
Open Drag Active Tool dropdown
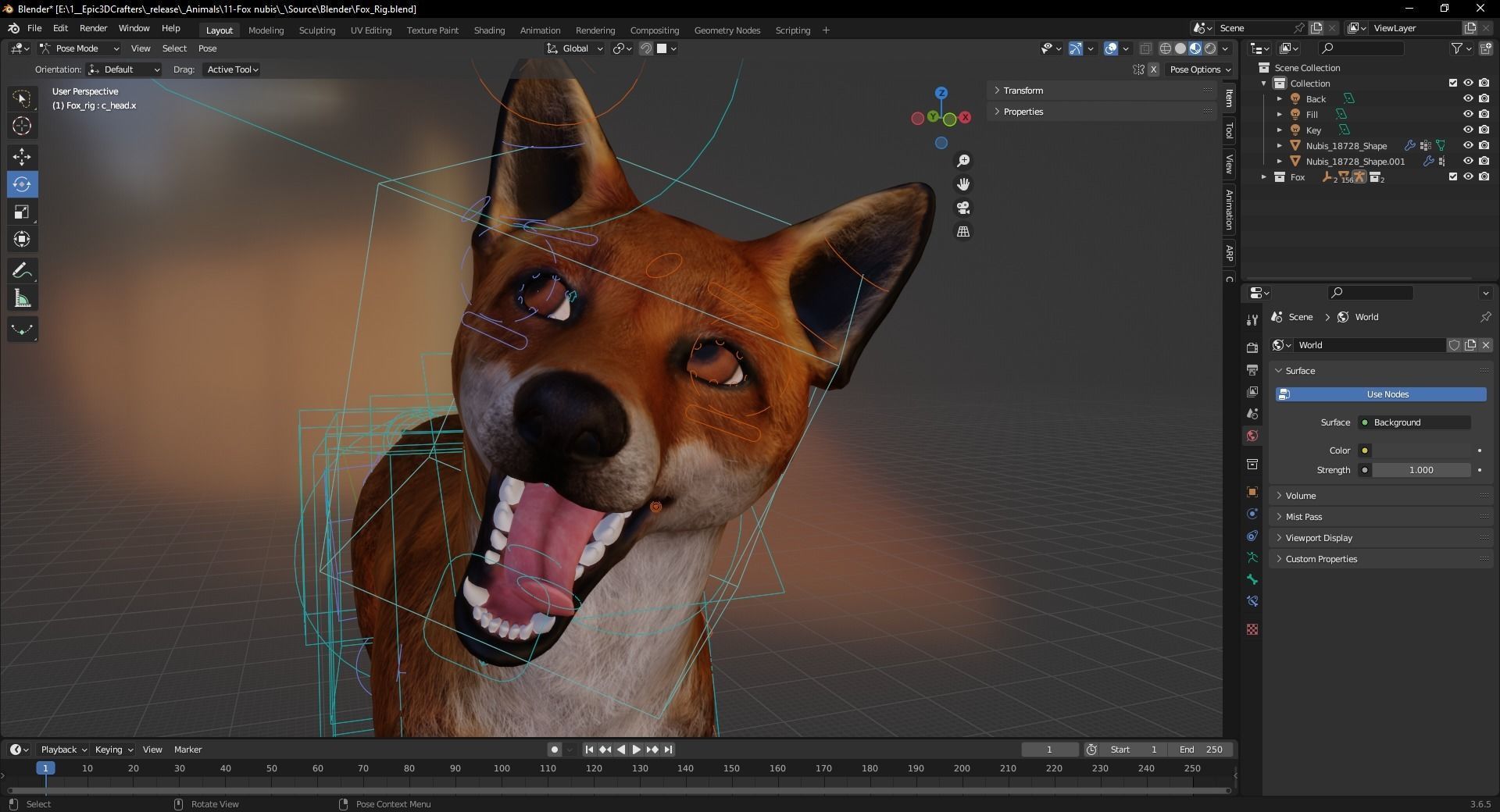coord(232,69)
